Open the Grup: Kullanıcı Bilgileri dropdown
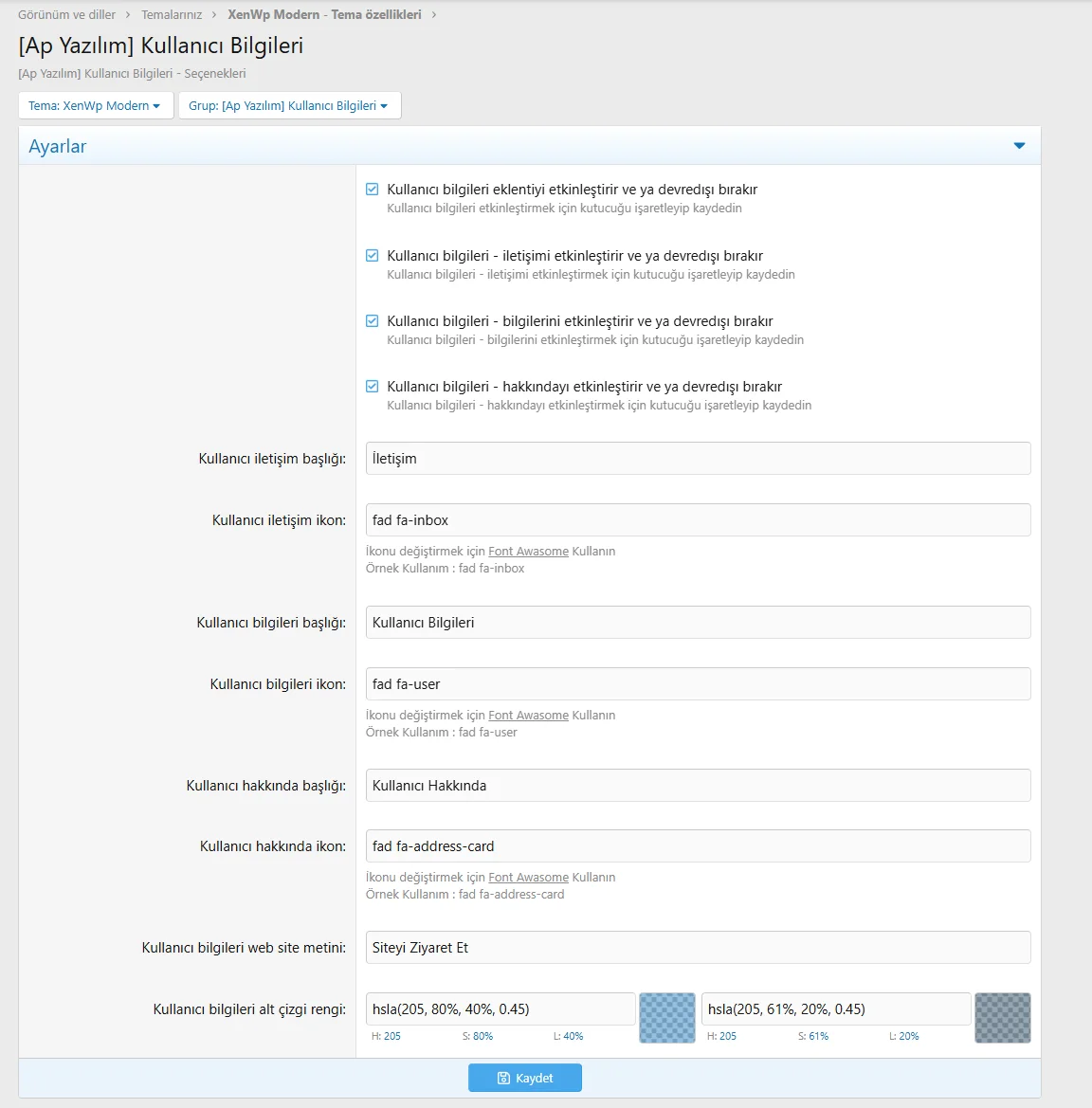Image resolution: width=1092 pixels, height=1108 pixels. pos(289,105)
